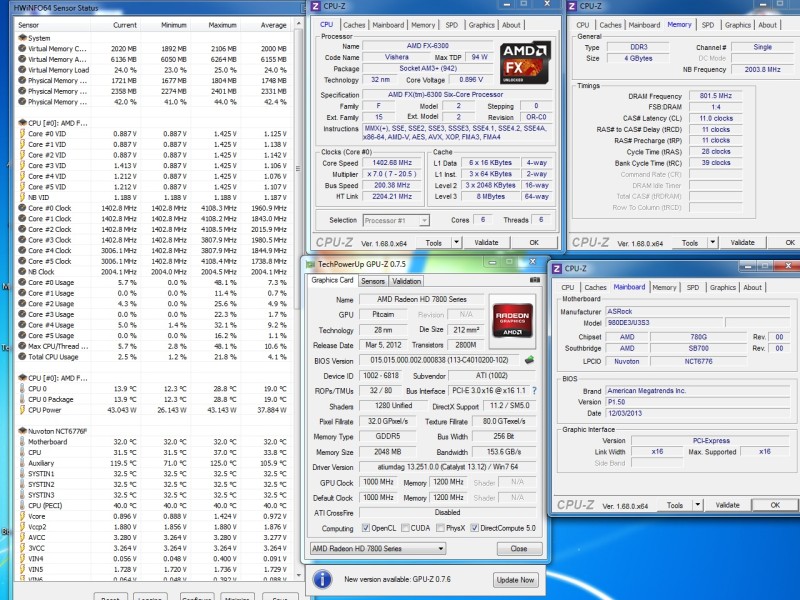Toggle the CUDA checkbox in GPU-Z
The height and width of the screenshot is (600, 800).
tap(405, 528)
